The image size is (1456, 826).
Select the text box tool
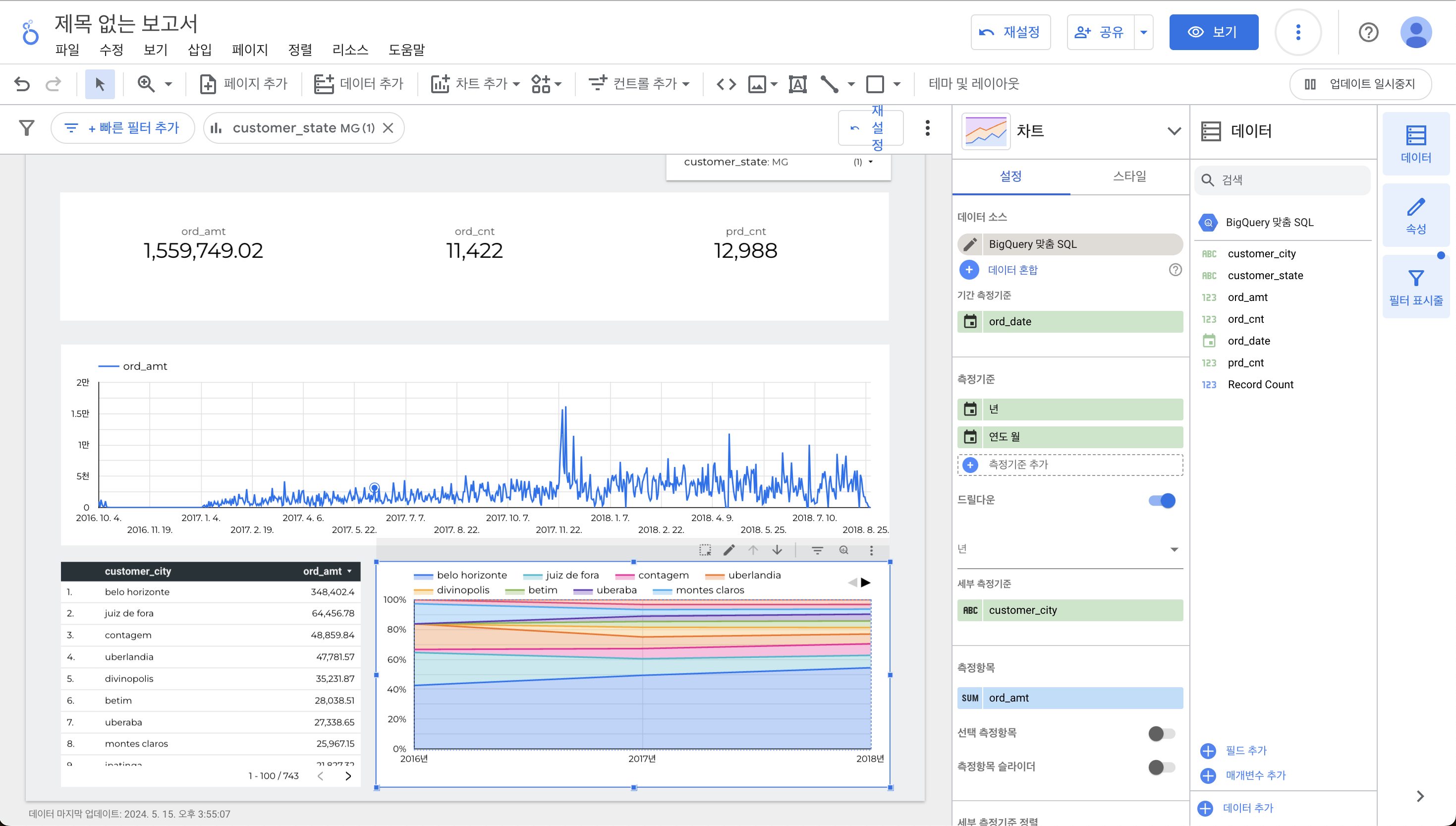pyautogui.click(x=797, y=84)
